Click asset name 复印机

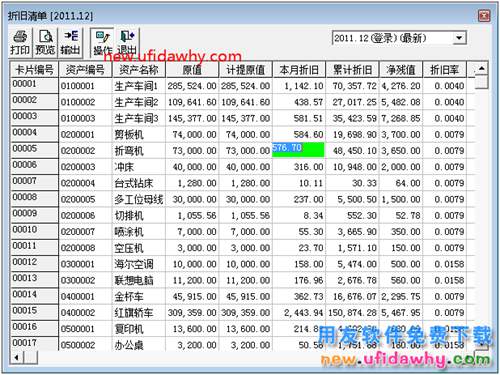(x=129, y=329)
